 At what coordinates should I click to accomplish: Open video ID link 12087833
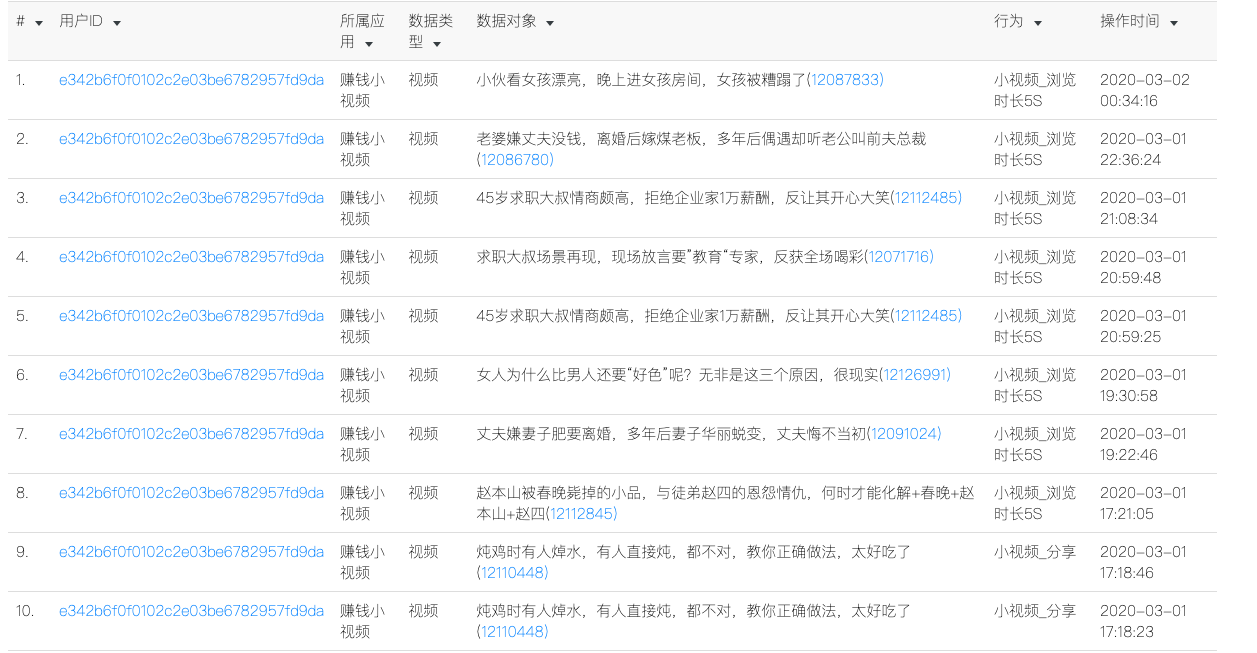(x=845, y=80)
